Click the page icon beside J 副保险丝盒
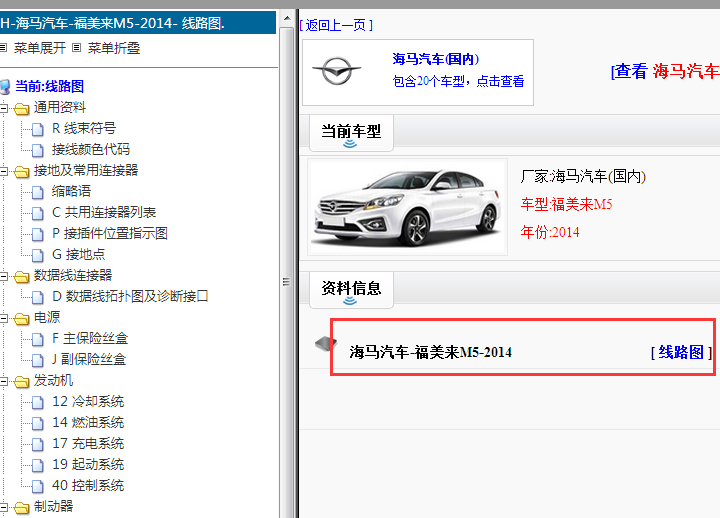Viewport: 720px width, 518px height. click(38, 360)
